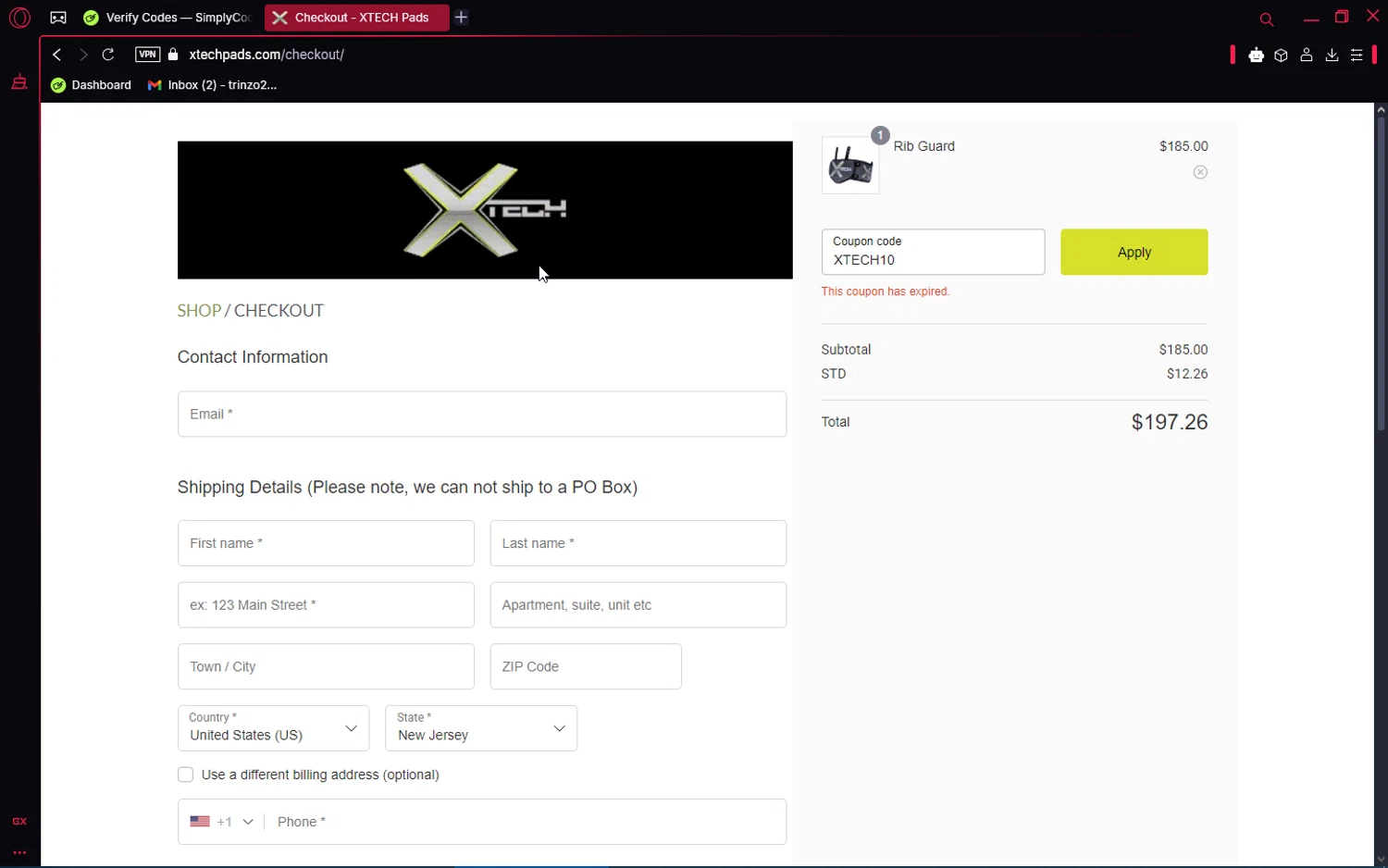Open new tab with the plus button
Screen dimensions: 1388x868
click(462, 18)
